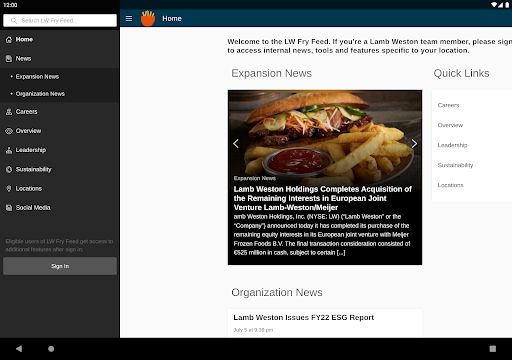Click the Expansion News tag on carousel
This screenshot has width=512, height=360.
tap(255, 178)
